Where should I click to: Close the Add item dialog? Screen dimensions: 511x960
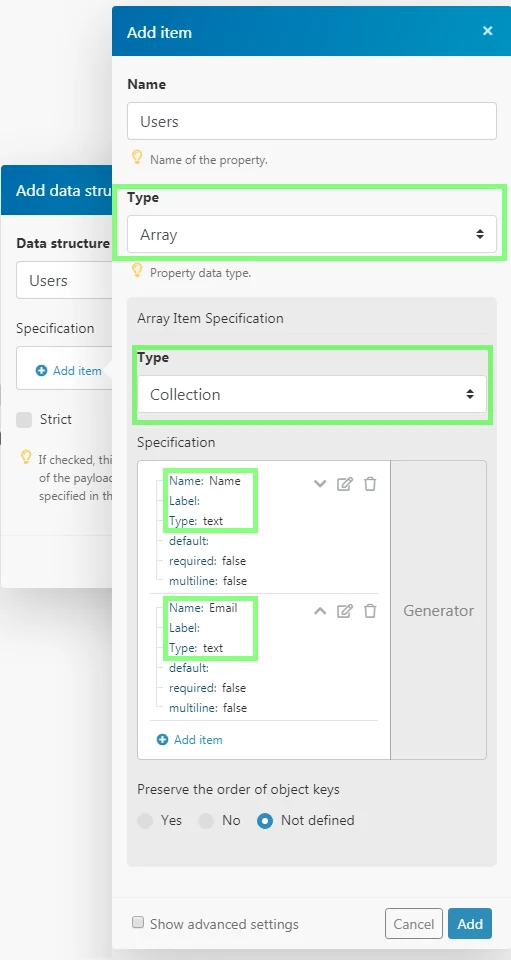(x=487, y=31)
